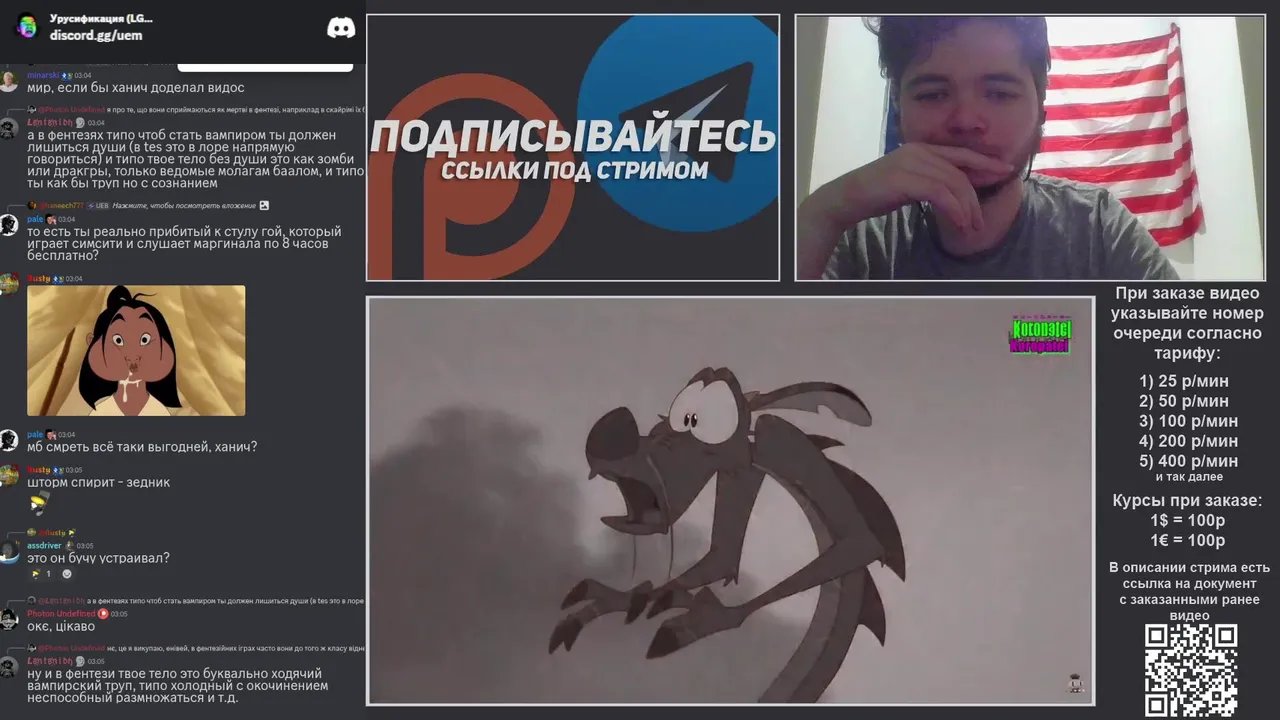
Task: Click the Mushu video player
Action: pyautogui.click(x=731, y=501)
